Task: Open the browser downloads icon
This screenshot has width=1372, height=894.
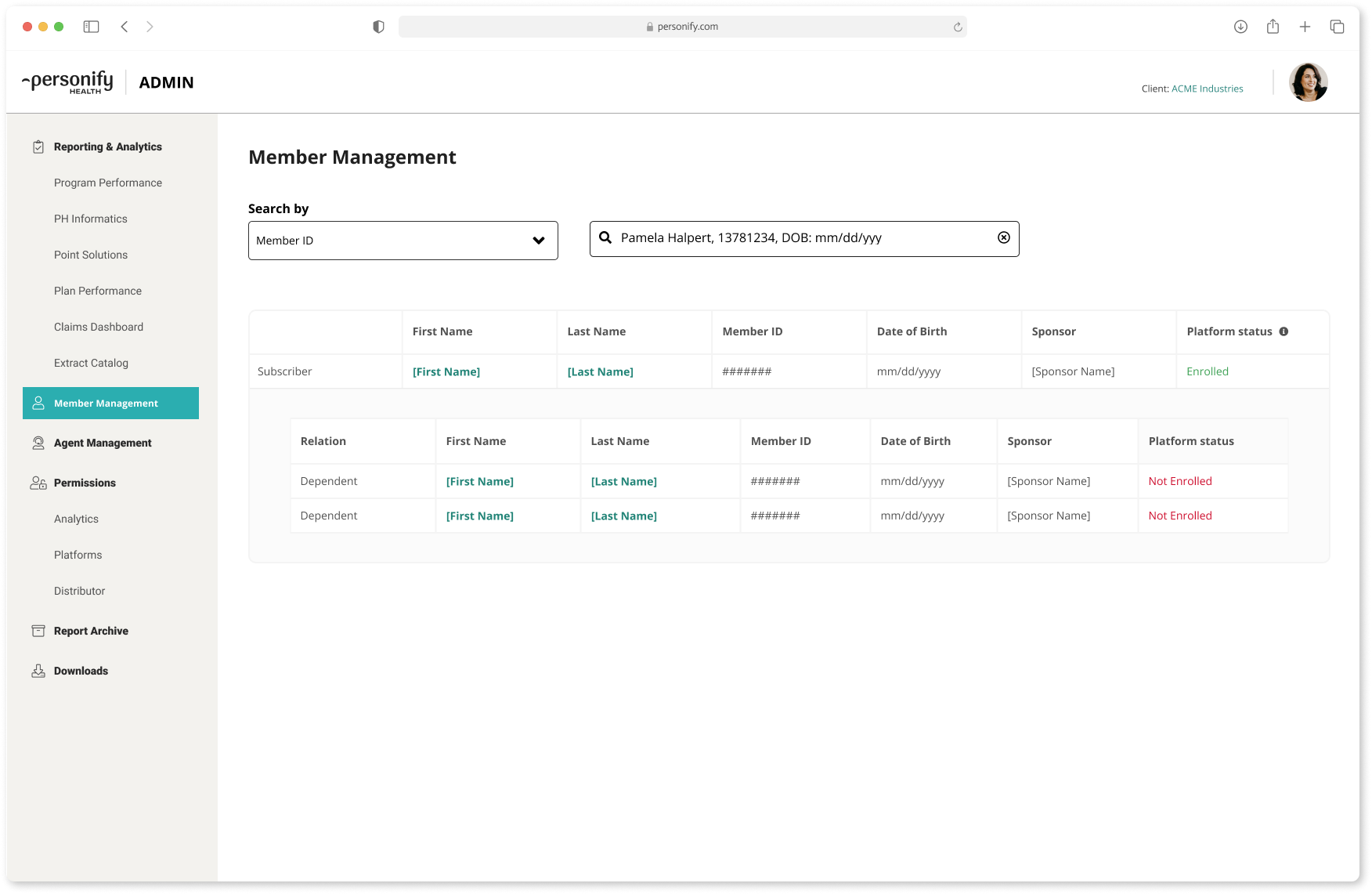Action: (x=1240, y=27)
